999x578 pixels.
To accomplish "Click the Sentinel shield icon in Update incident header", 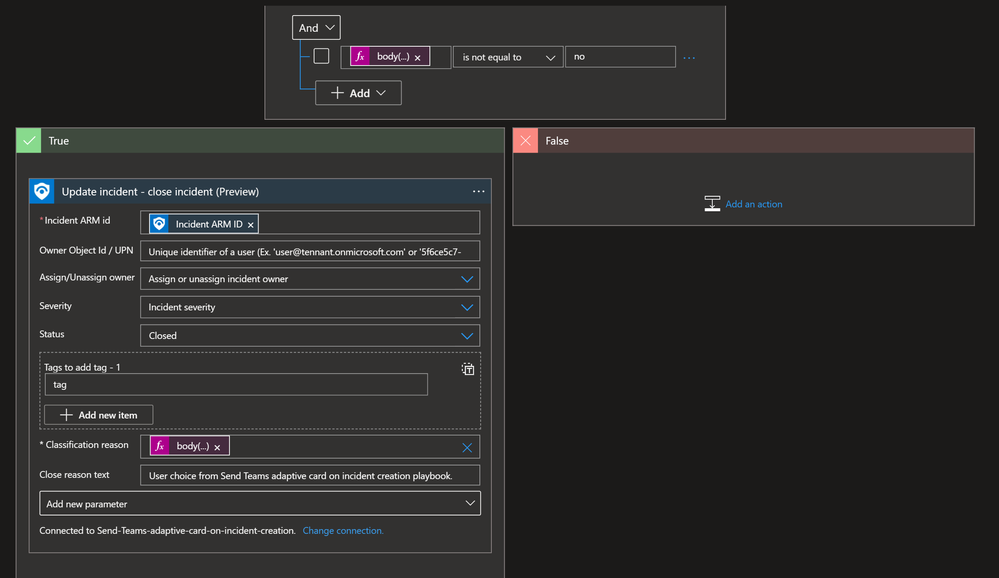I will click(42, 191).
